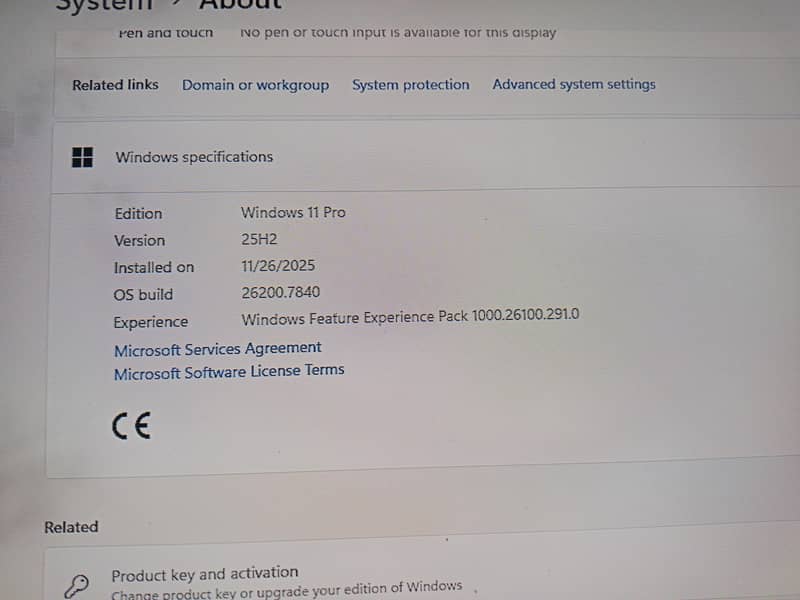Click the Windows Feature Experience Pack text
The image size is (800, 600).
pos(410,317)
